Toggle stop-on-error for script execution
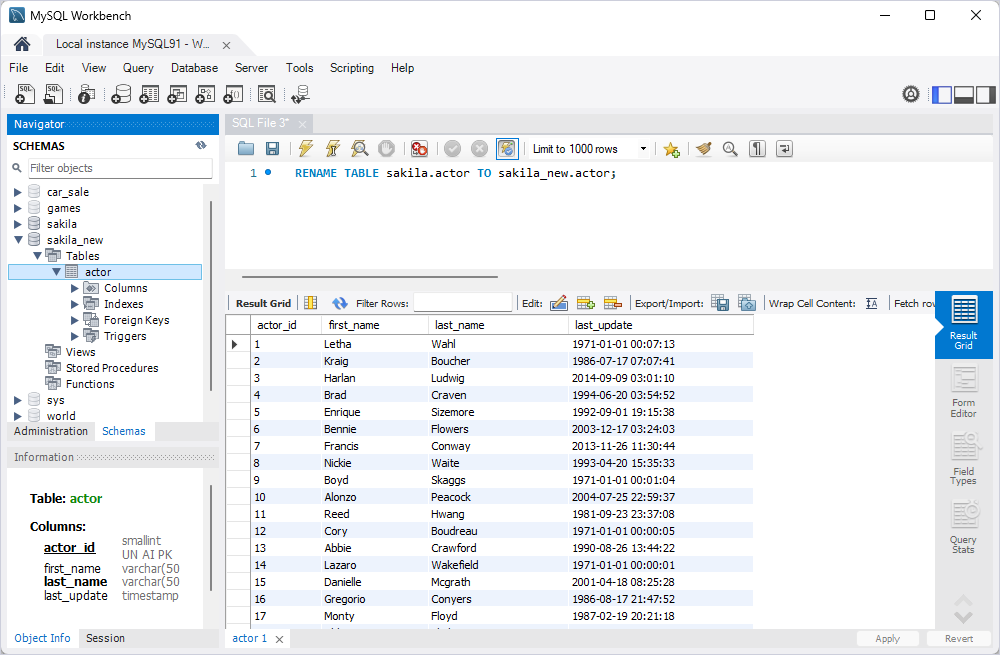Image resolution: width=1000 pixels, height=655 pixels. click(x=419, y=149)
